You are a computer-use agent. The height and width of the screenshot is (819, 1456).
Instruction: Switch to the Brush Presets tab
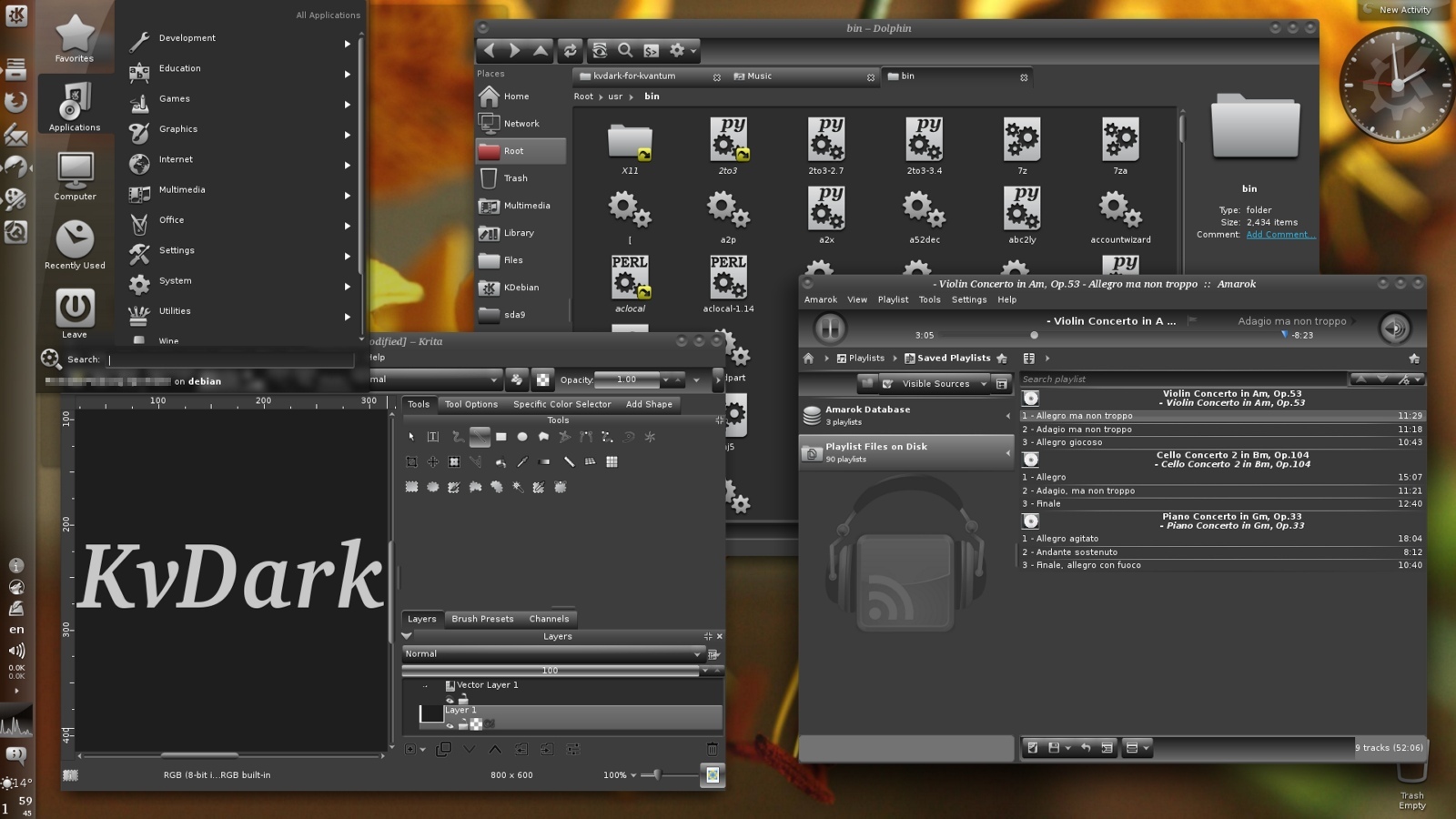482,619
